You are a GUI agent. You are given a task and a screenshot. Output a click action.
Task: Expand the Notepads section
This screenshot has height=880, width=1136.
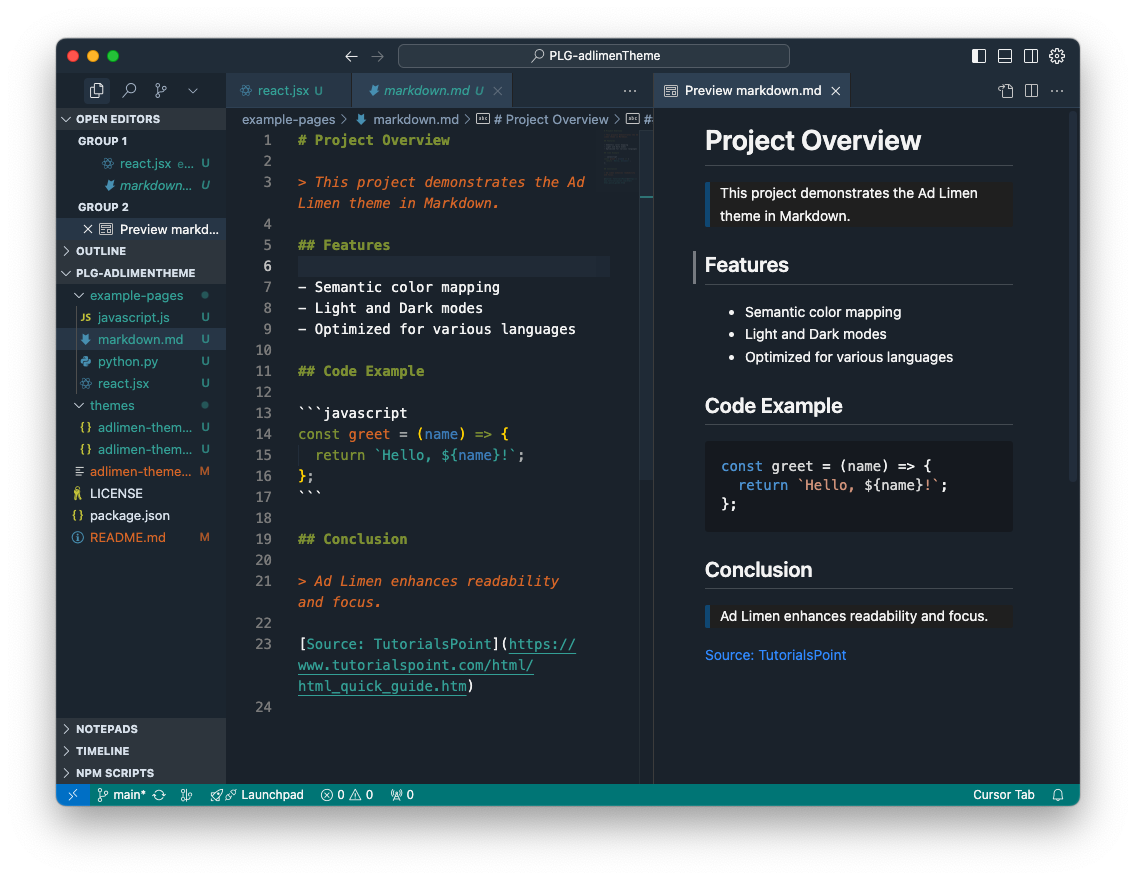click(141, 729)
